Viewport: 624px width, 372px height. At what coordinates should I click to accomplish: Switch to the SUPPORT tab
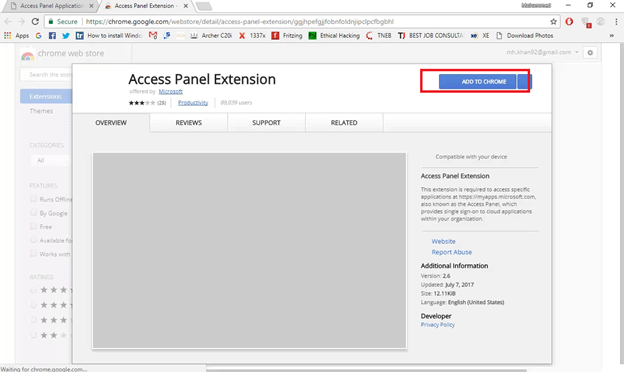[x=266, y=123]
